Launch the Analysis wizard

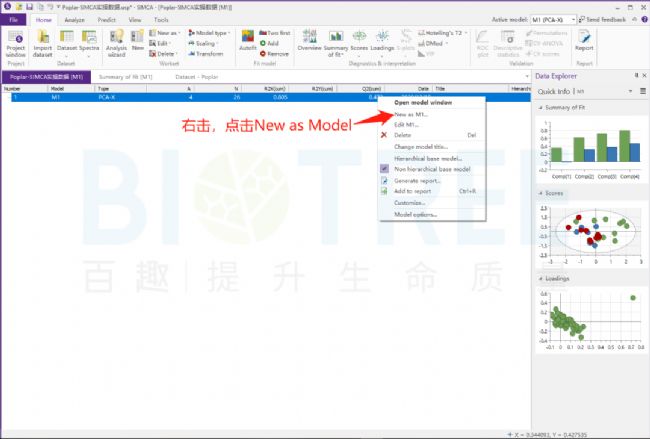(116, 44)
